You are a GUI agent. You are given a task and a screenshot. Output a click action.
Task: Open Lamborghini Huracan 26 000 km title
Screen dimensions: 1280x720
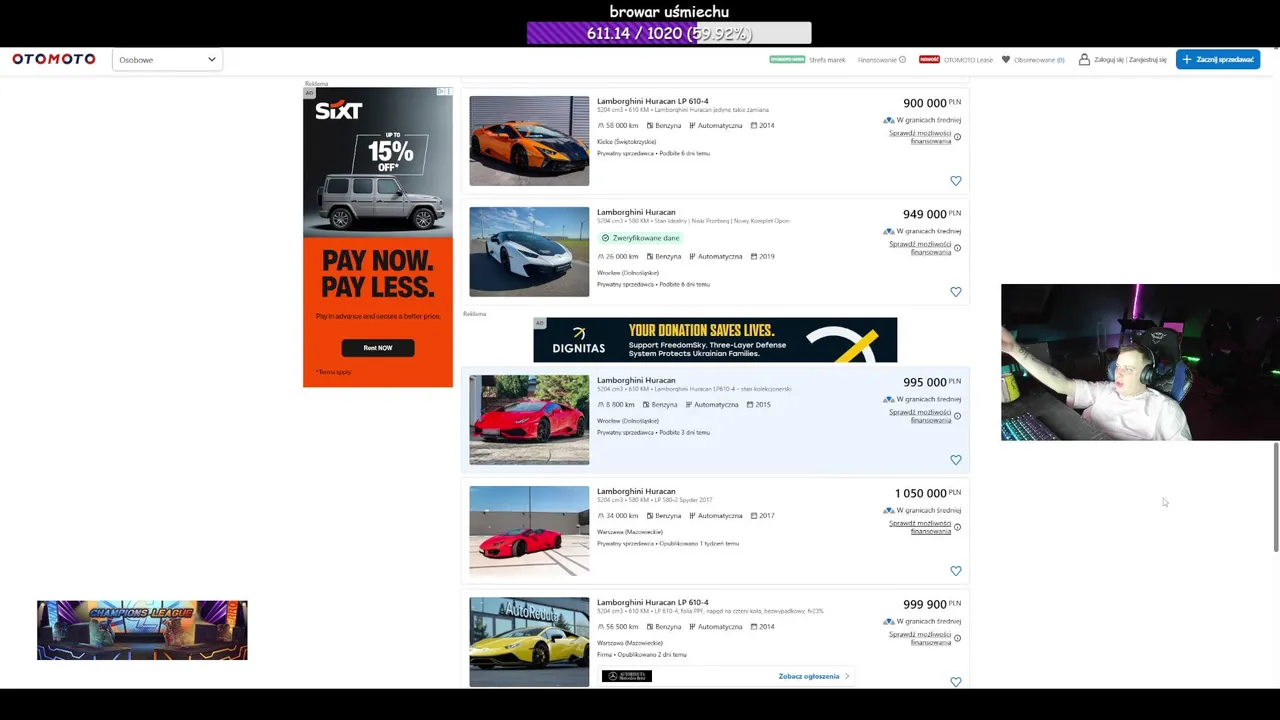click(x=636, y=212)
